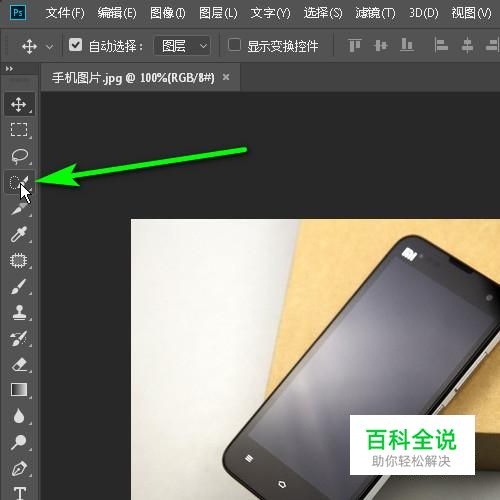Open the 编辑(E) menu
Viewport: 500px width, 500px height.
(117, 13)
